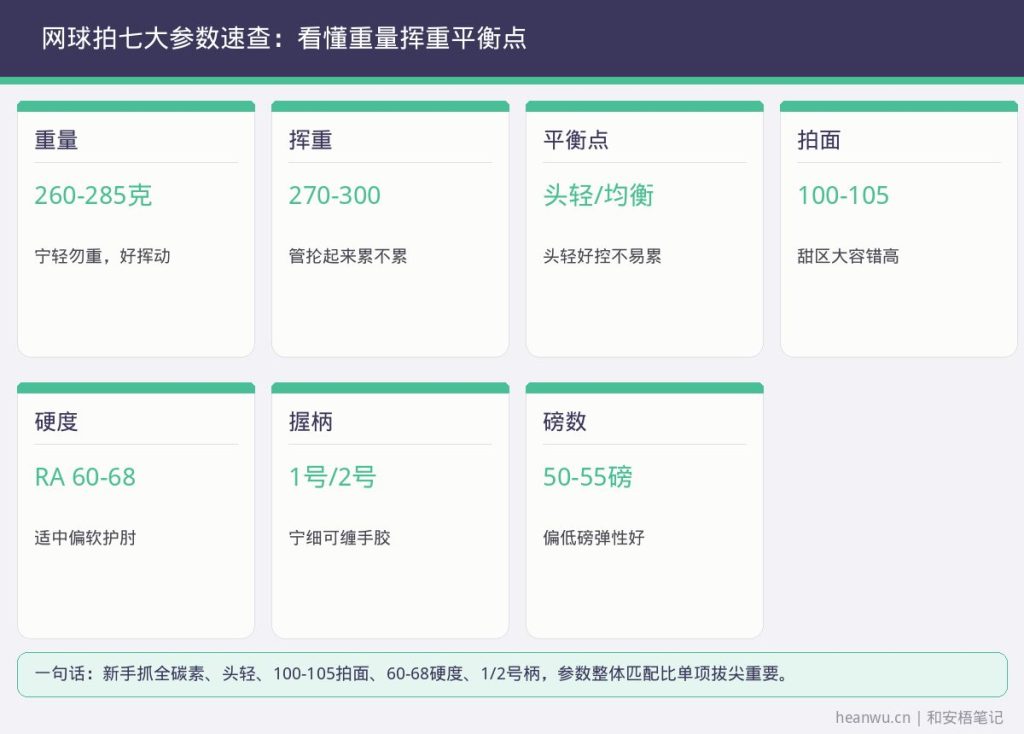Select the 握柄 card heading
Viewport: 1024px width, 734px height.
(x=310, y=422)
